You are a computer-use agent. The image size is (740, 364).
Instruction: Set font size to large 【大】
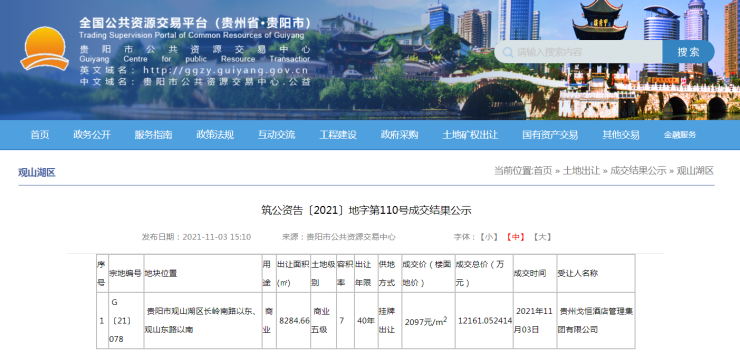click(x=542, y=237)
